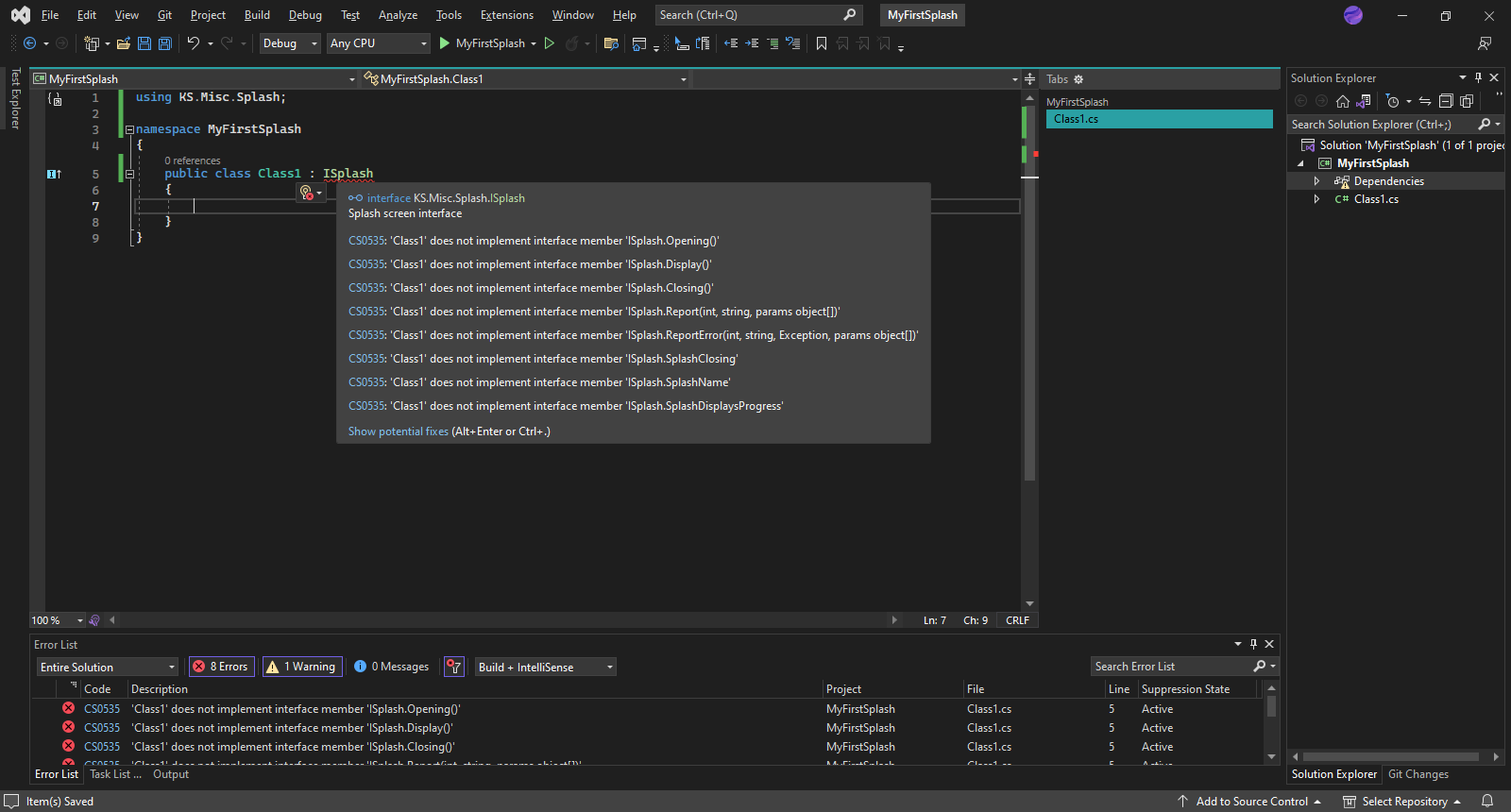Toggle the 0 Messages filter

[392, 667]
